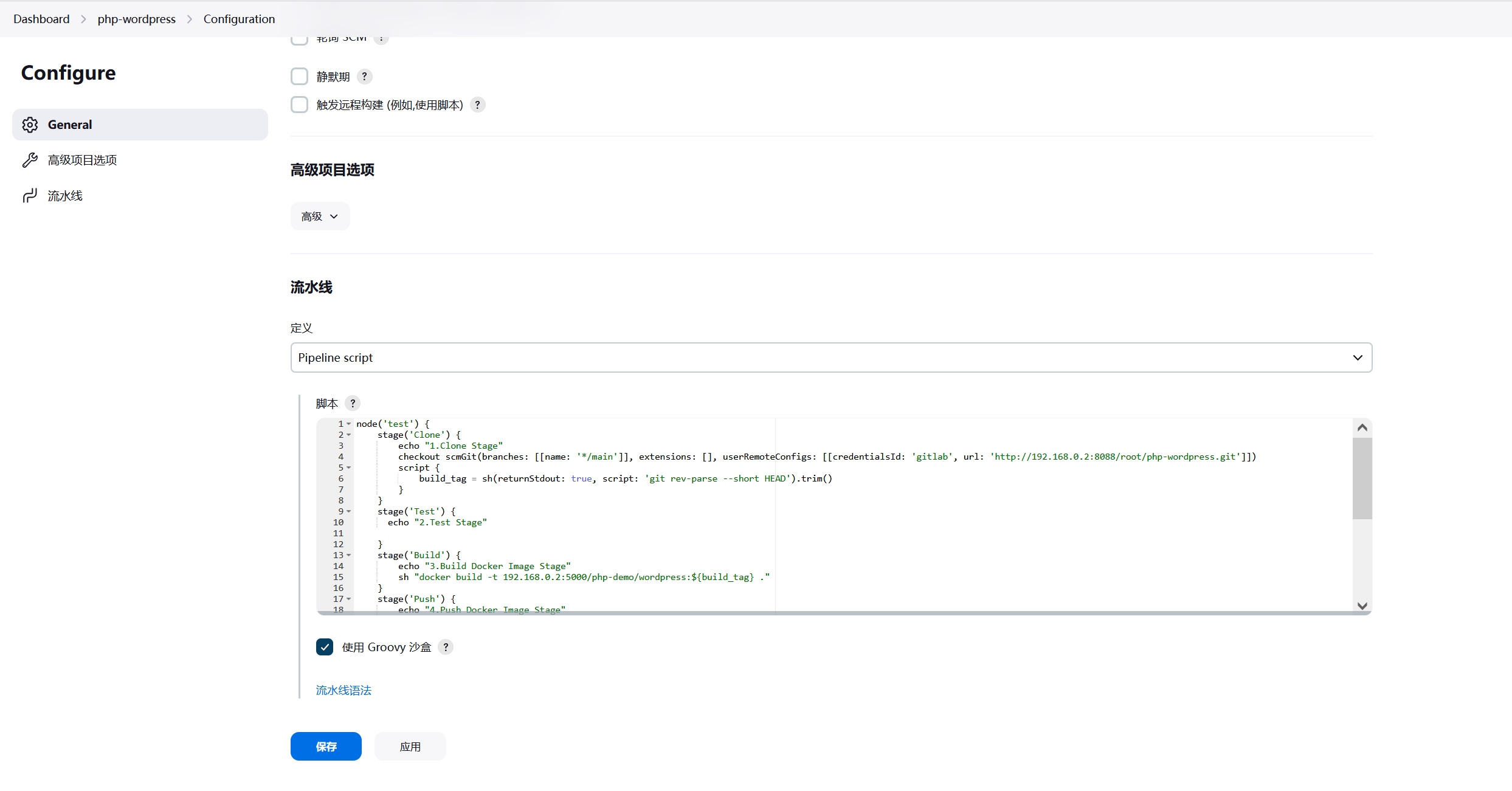Click the build_tag assignment on line 6
Viewport: 1512px width, 791px height.
coord(626,478)
